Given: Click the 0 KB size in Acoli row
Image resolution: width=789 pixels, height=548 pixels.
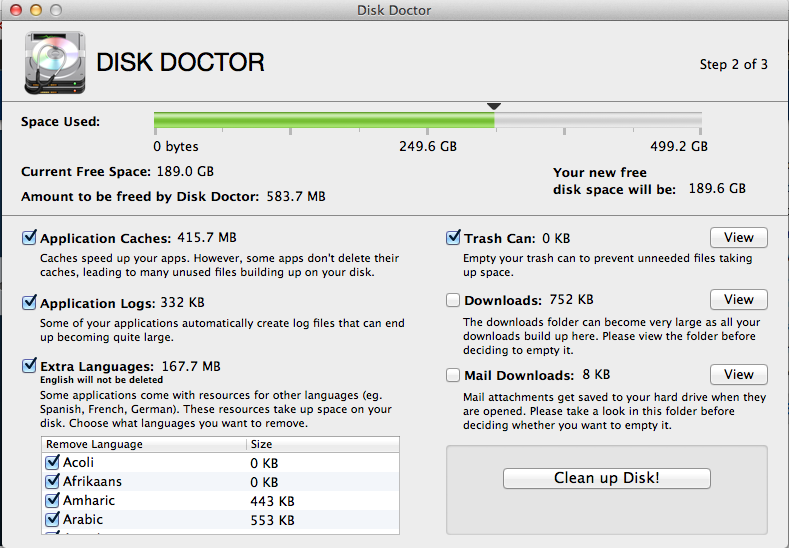Looking at the screenshot, I should (264, 463).
